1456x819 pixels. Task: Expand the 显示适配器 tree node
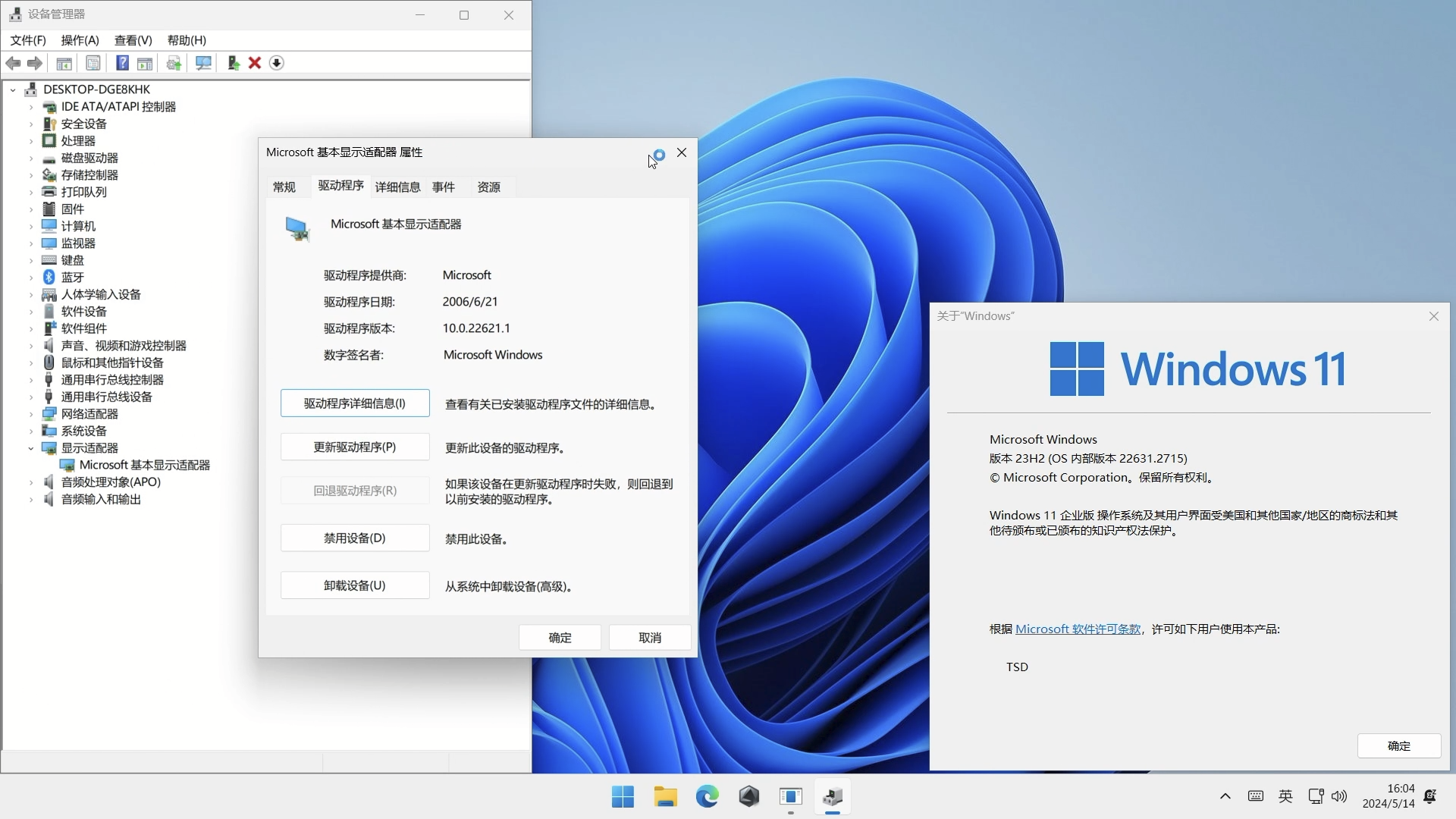[31, 448]
